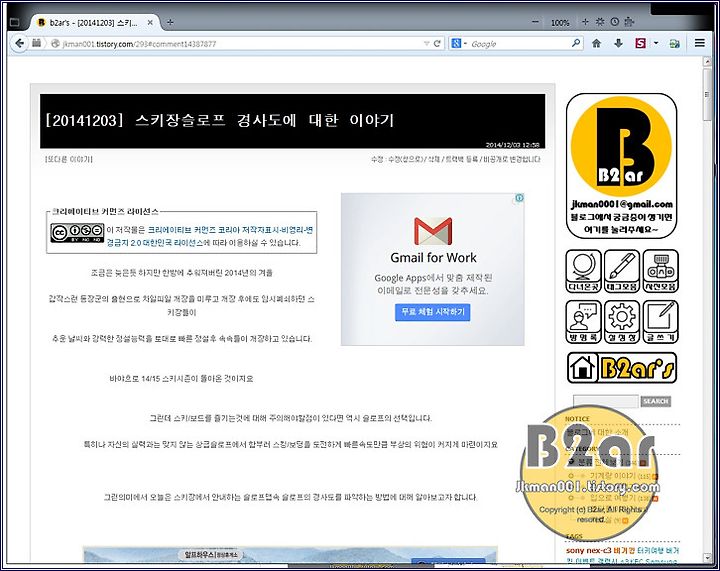Click the post title 스키장슬로프 경사도에 대한 이야기

pos(264,120)
